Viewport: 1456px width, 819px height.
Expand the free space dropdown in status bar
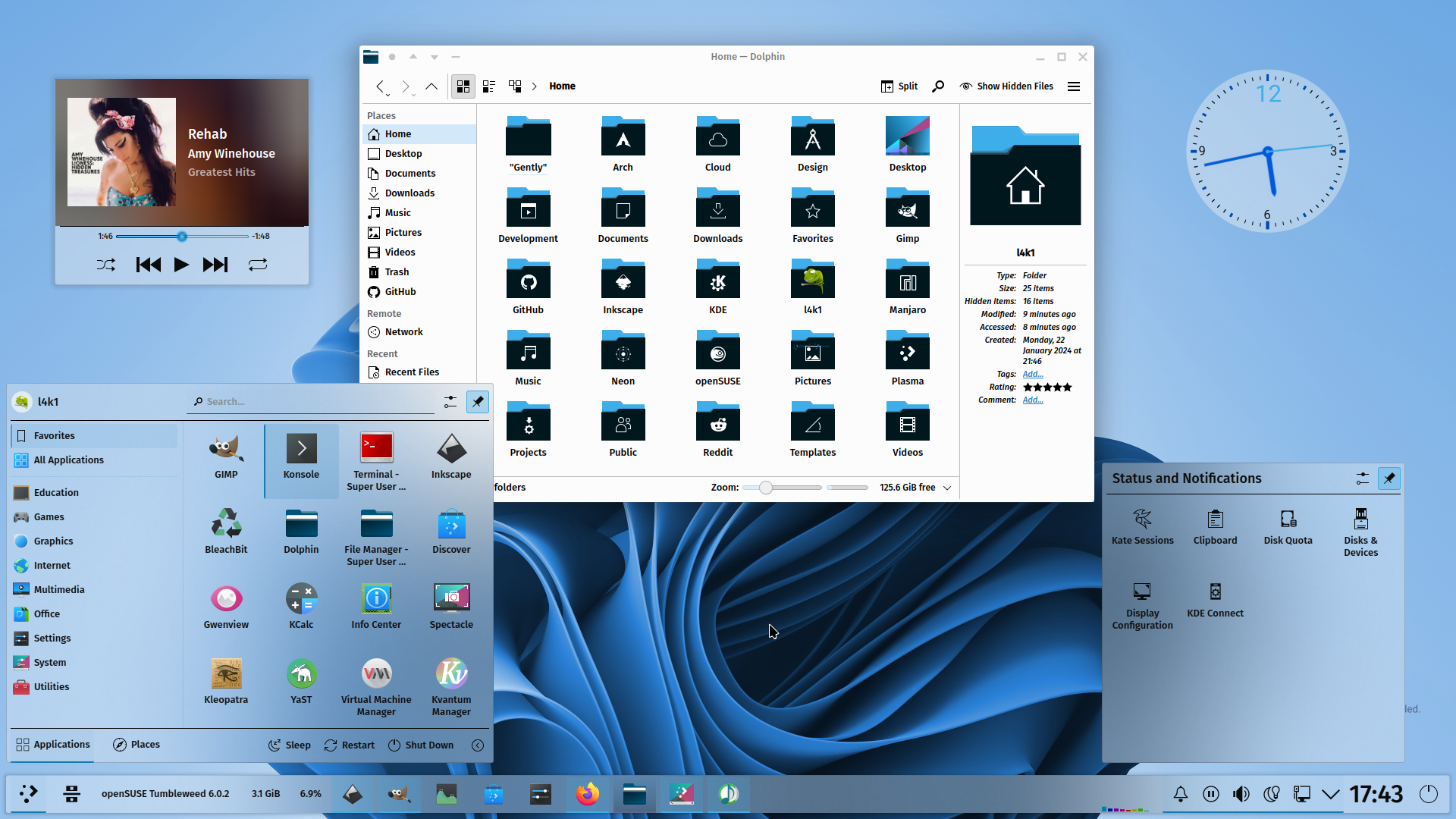coord(947,488)
